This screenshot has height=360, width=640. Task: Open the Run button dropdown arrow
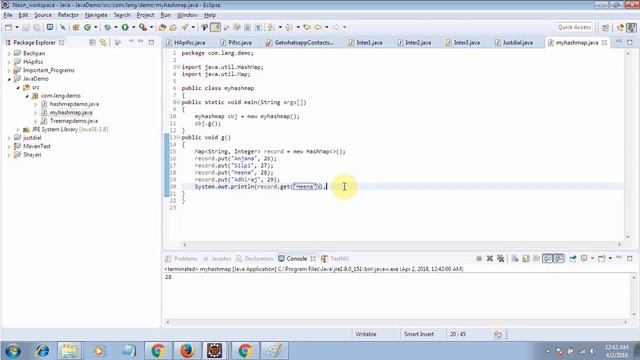tap(133, 27)
